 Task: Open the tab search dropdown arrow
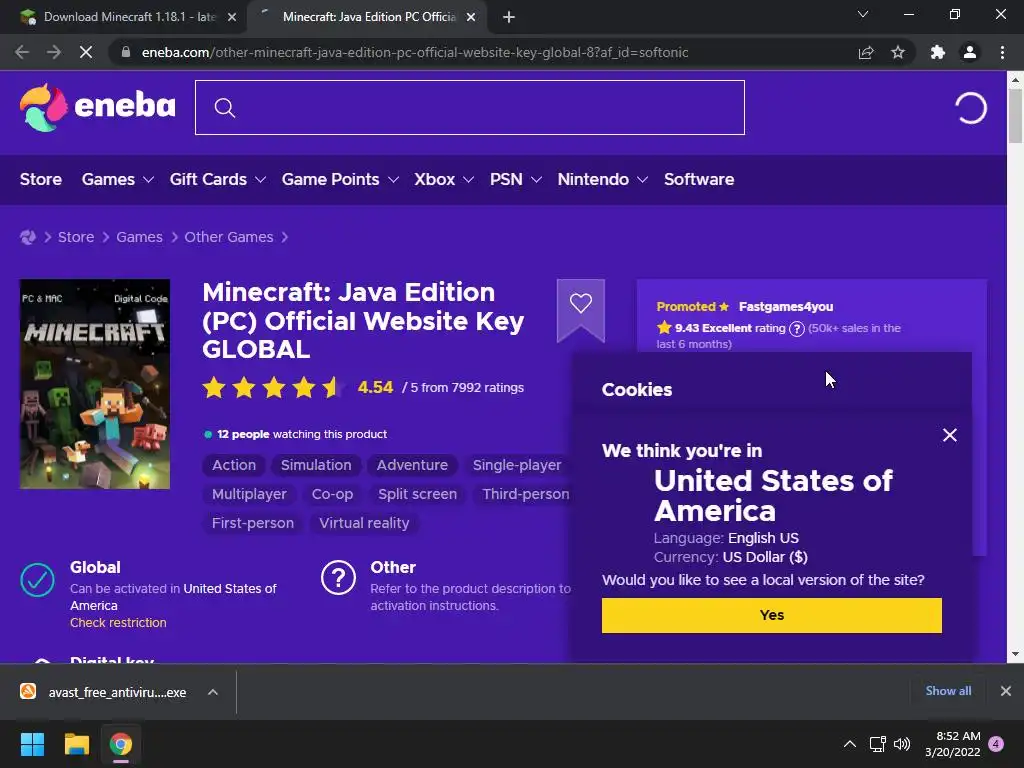(863, 14)
